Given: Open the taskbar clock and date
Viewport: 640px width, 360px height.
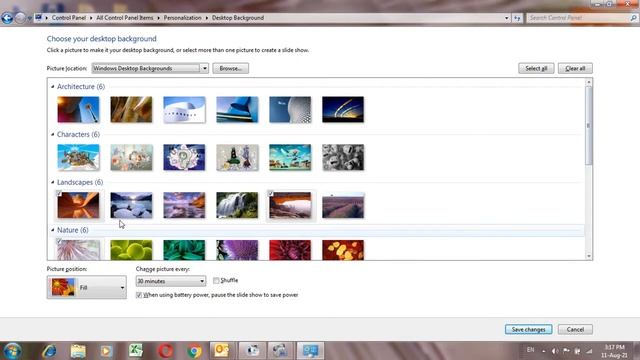Looking at the screenshot, I should [614, 351].
